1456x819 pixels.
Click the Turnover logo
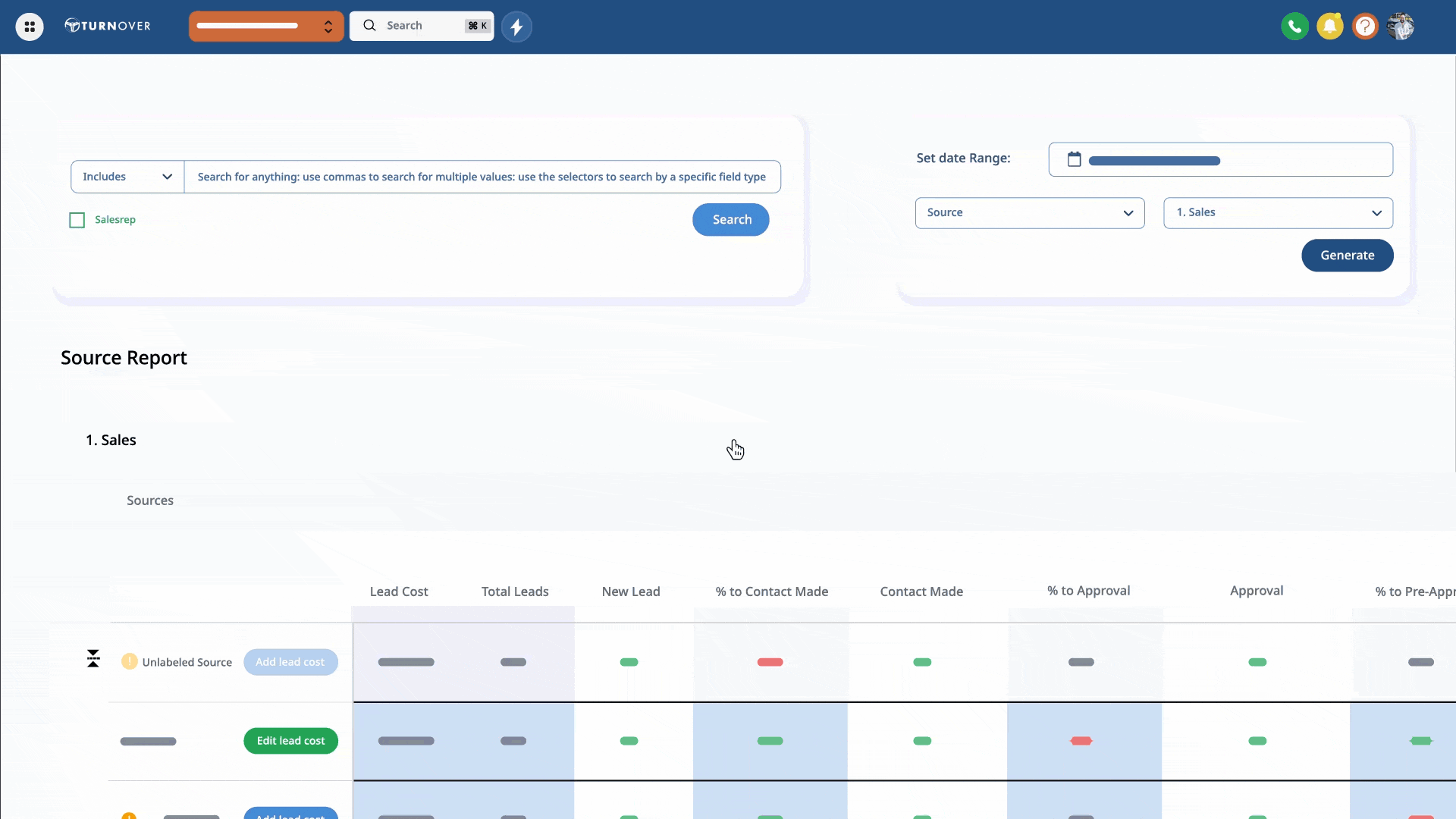tap(108, 26)
